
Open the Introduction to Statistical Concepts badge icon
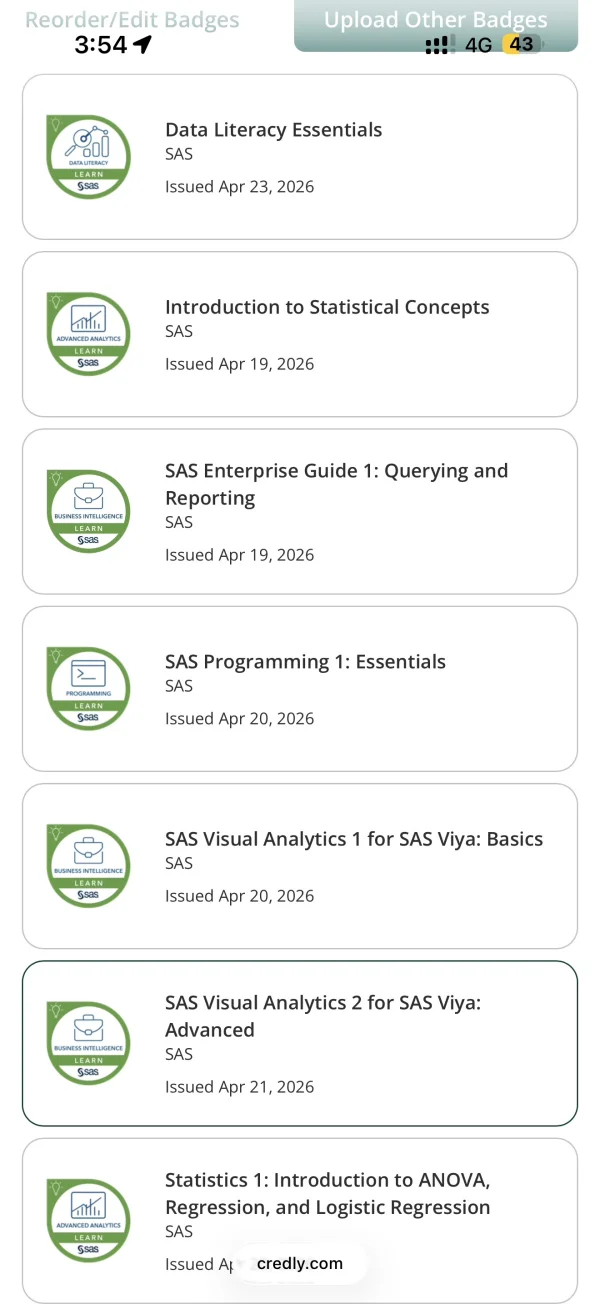[x=89, y=334]
